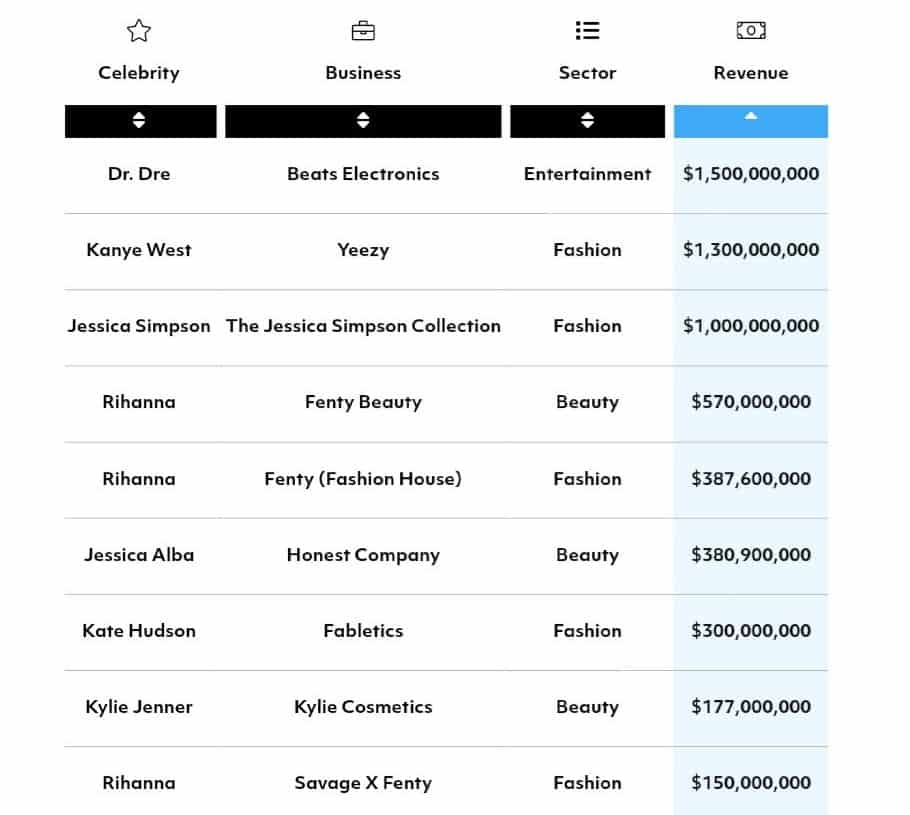Click the Revenue column header label
Image resolution: width=910 pixels, height=815 pixels.
751,73
